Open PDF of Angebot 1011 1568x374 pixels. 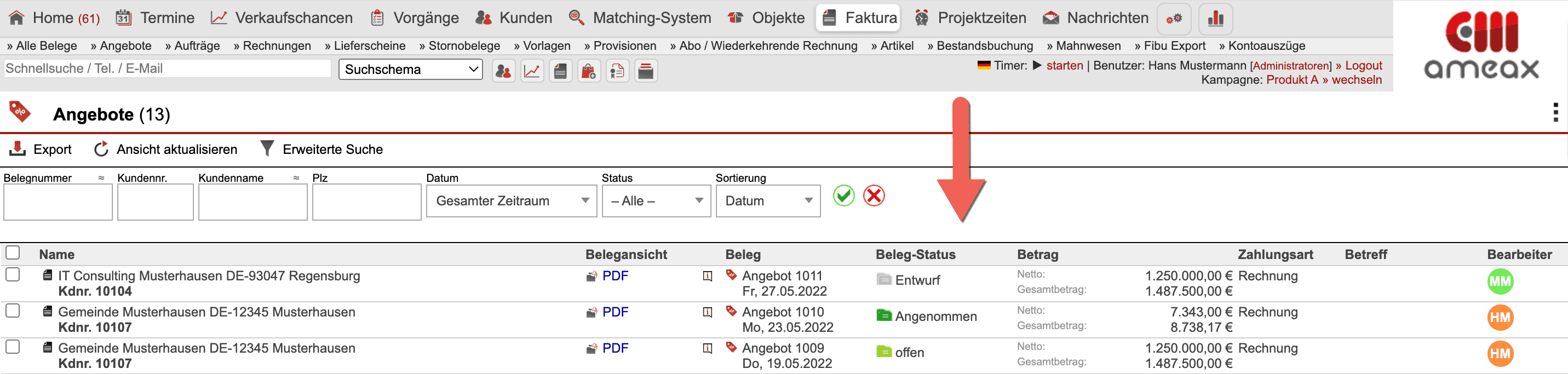pos(614,276)
